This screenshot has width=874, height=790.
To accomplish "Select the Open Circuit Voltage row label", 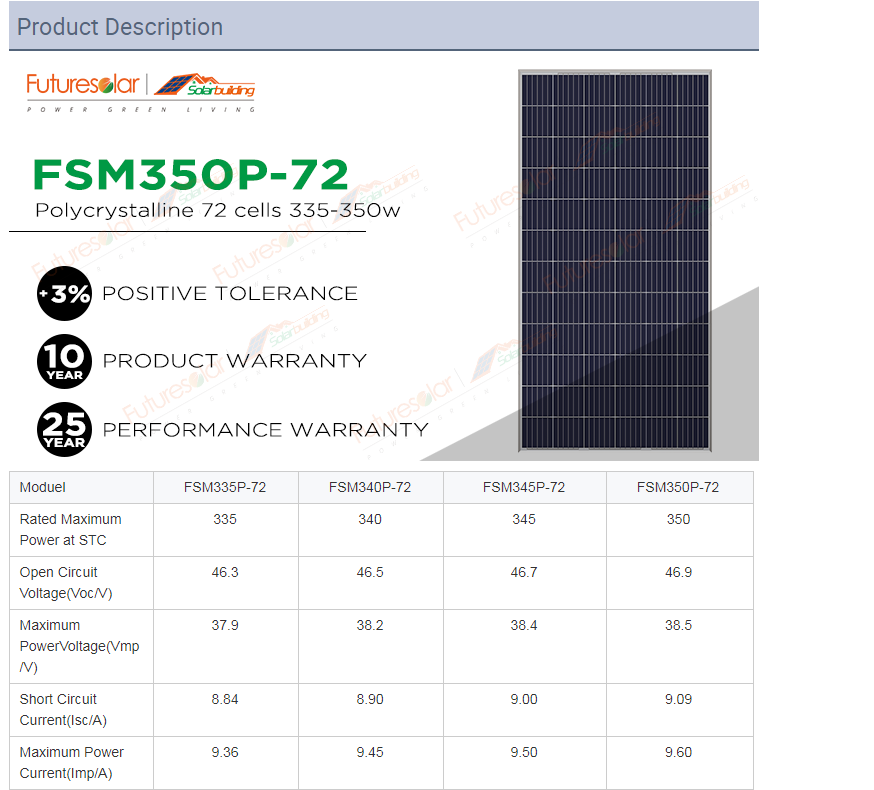I will [59, 583].
